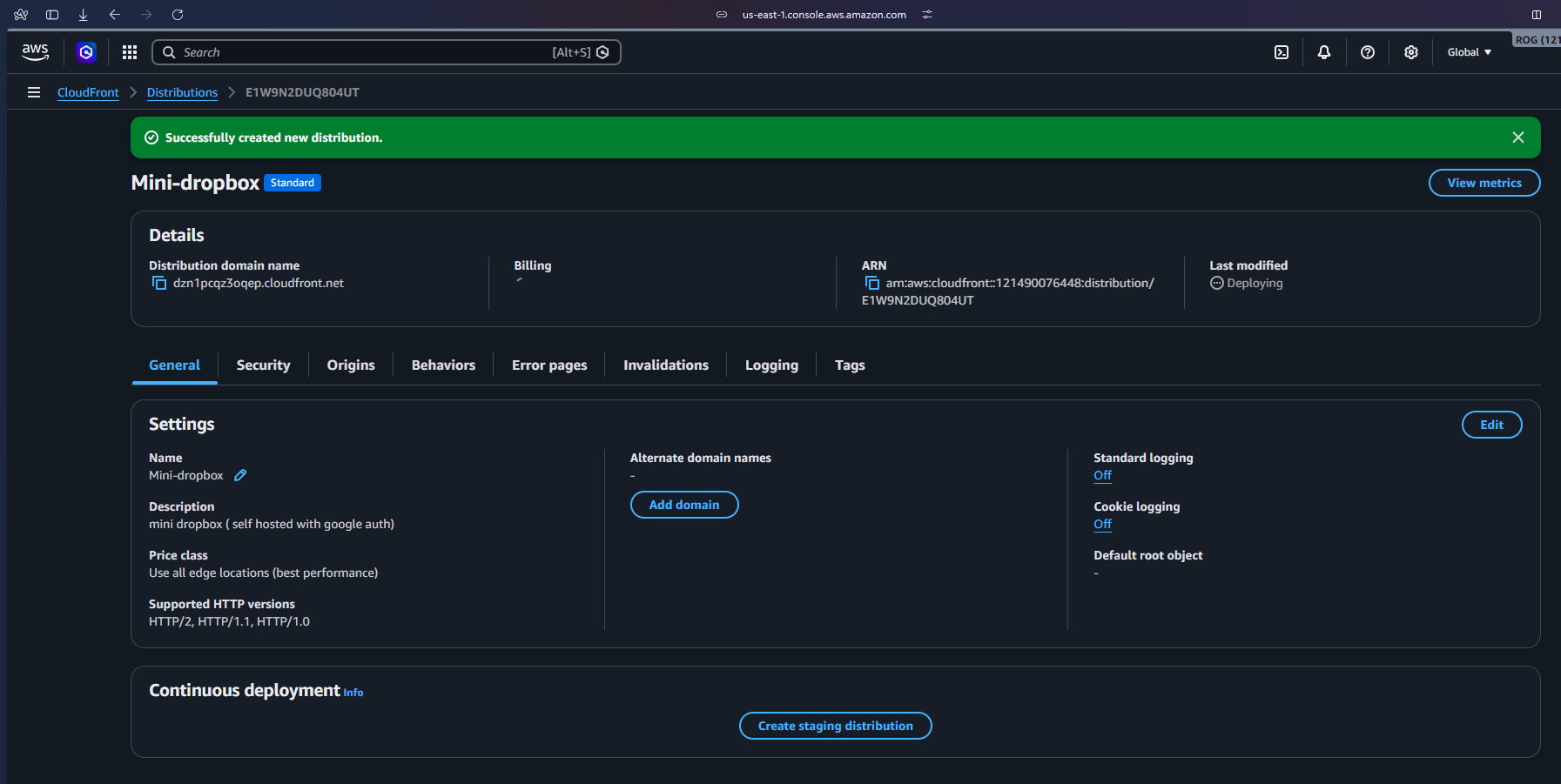Screen dimensions: 1561x784
Task: Switch to the Origins tab
Action: [x=351, y=365]
